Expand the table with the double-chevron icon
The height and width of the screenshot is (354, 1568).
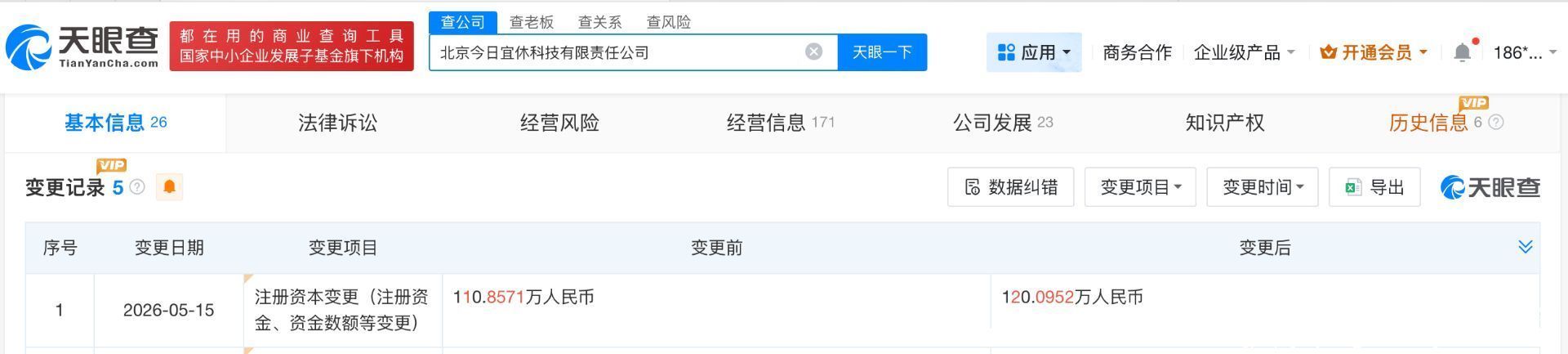(1525, 247)
